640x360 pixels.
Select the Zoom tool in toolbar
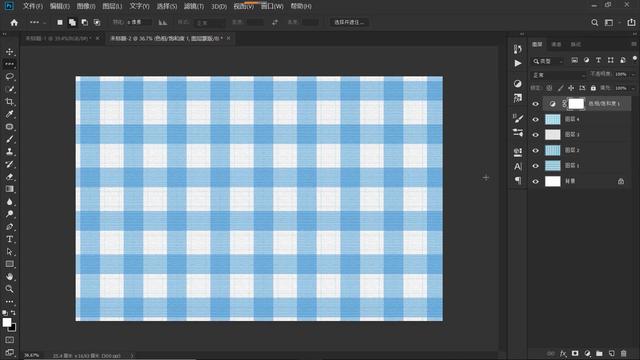coord(9,289)
